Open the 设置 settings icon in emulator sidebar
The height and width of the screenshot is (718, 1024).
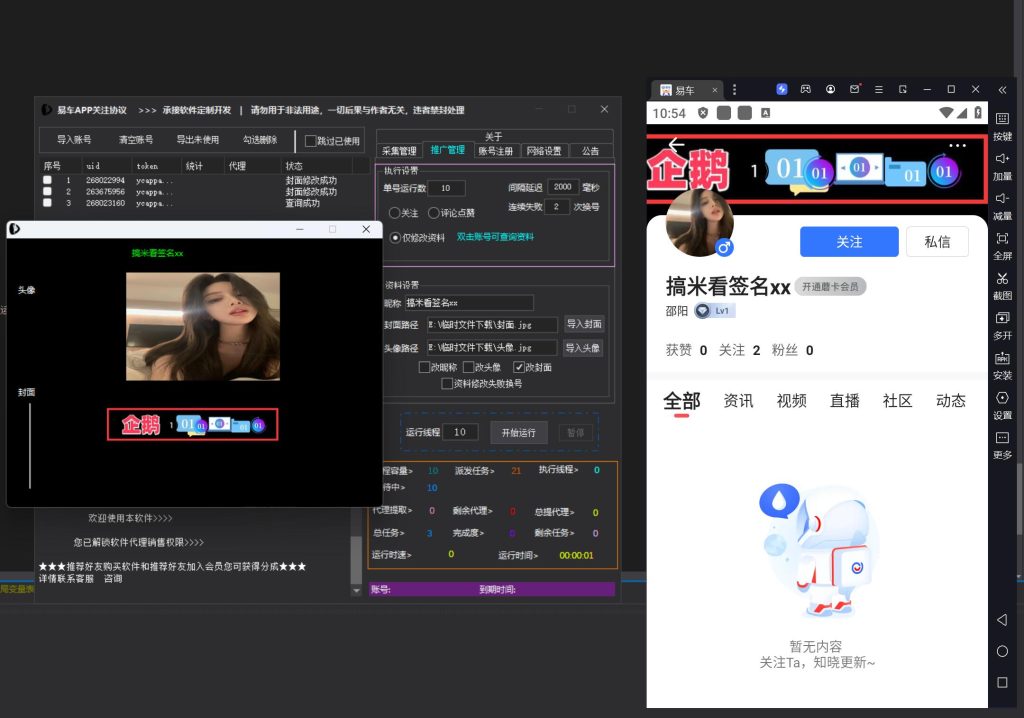click(x=1002, y=399)
